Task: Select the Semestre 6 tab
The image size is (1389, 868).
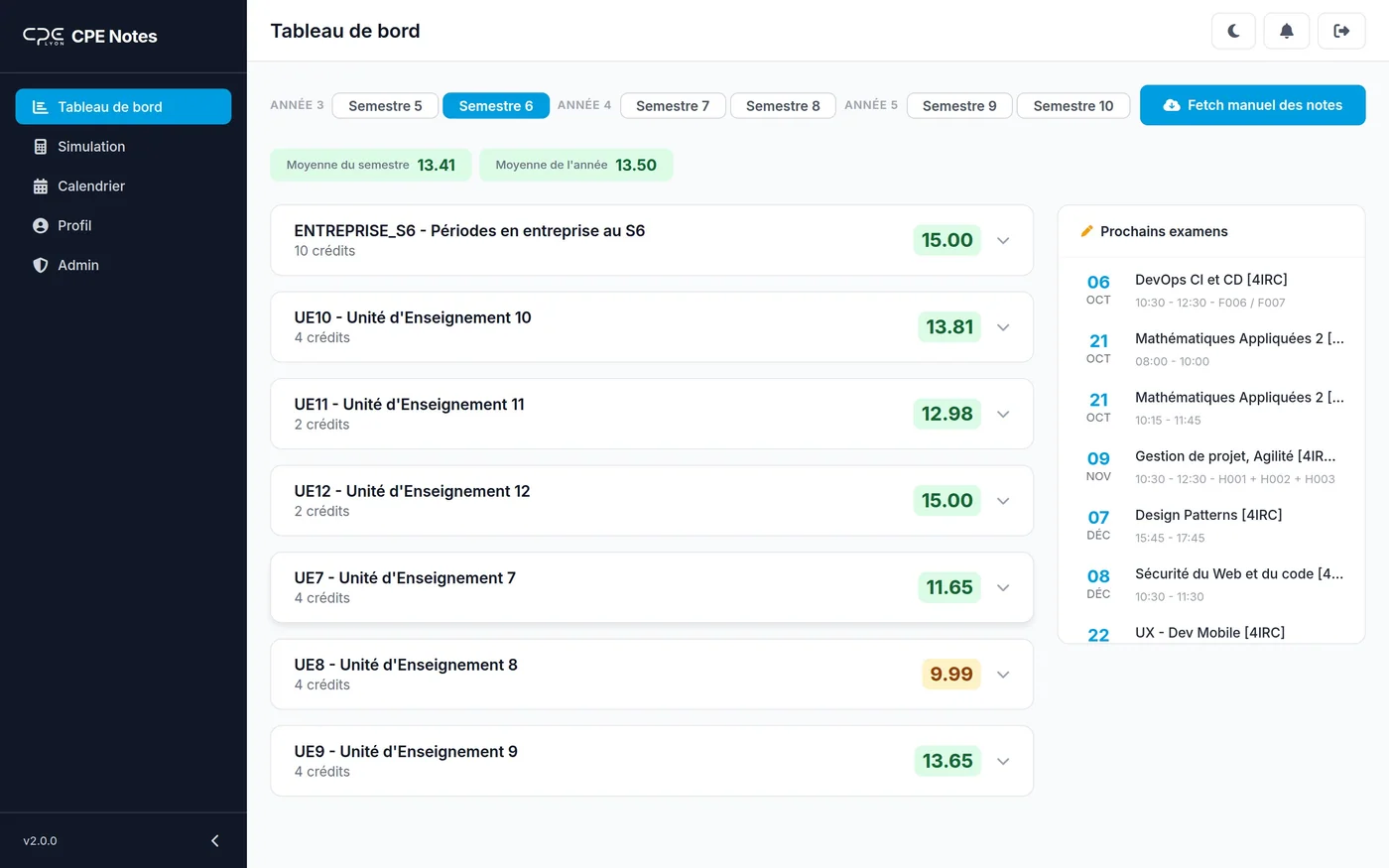Action: pos(496,106)
